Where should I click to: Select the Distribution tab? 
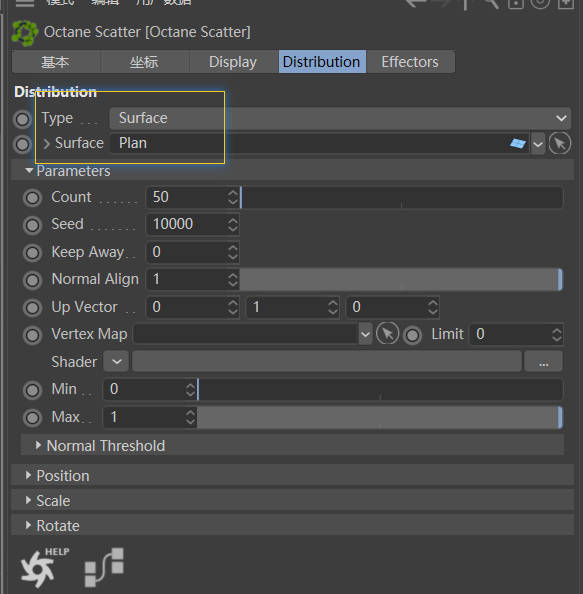point(322,62)
